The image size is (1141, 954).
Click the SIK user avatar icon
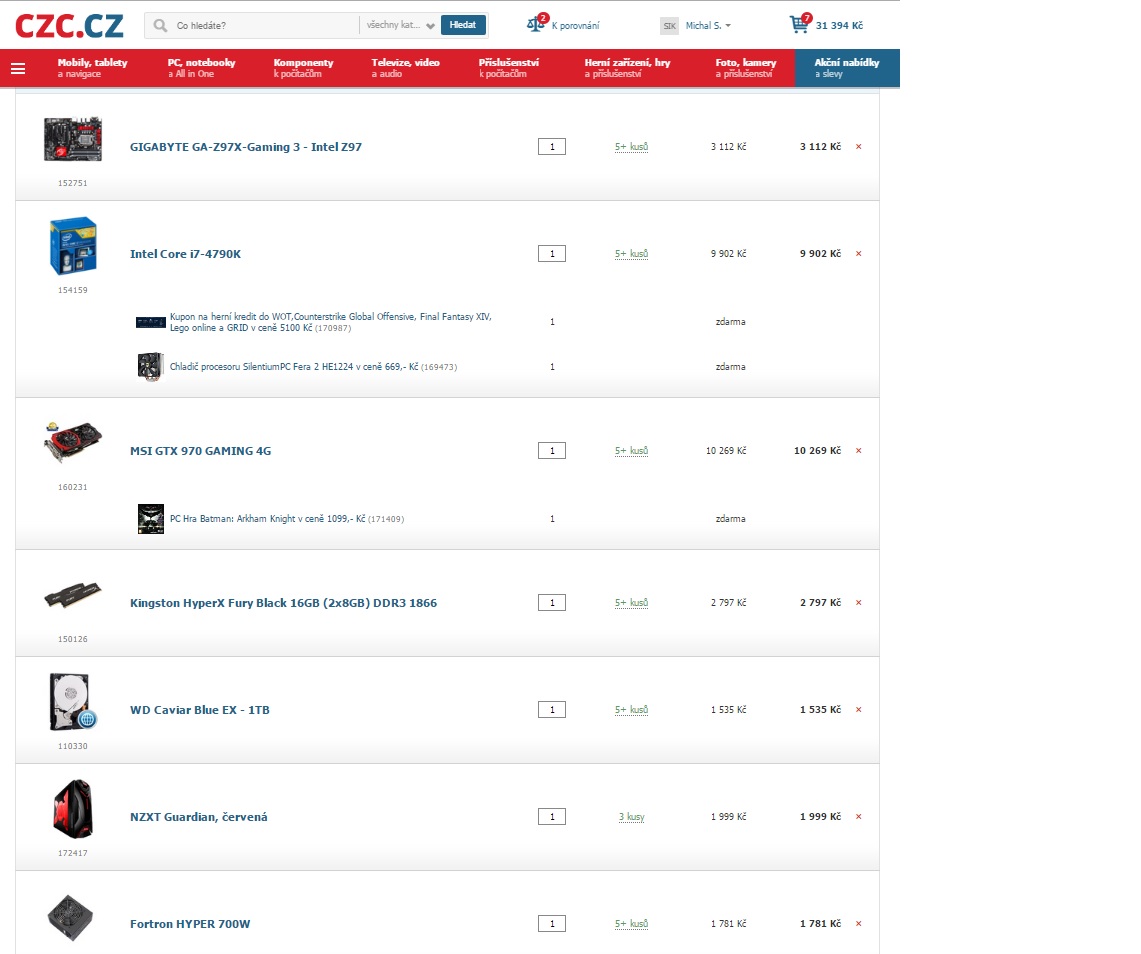(669, 25)
